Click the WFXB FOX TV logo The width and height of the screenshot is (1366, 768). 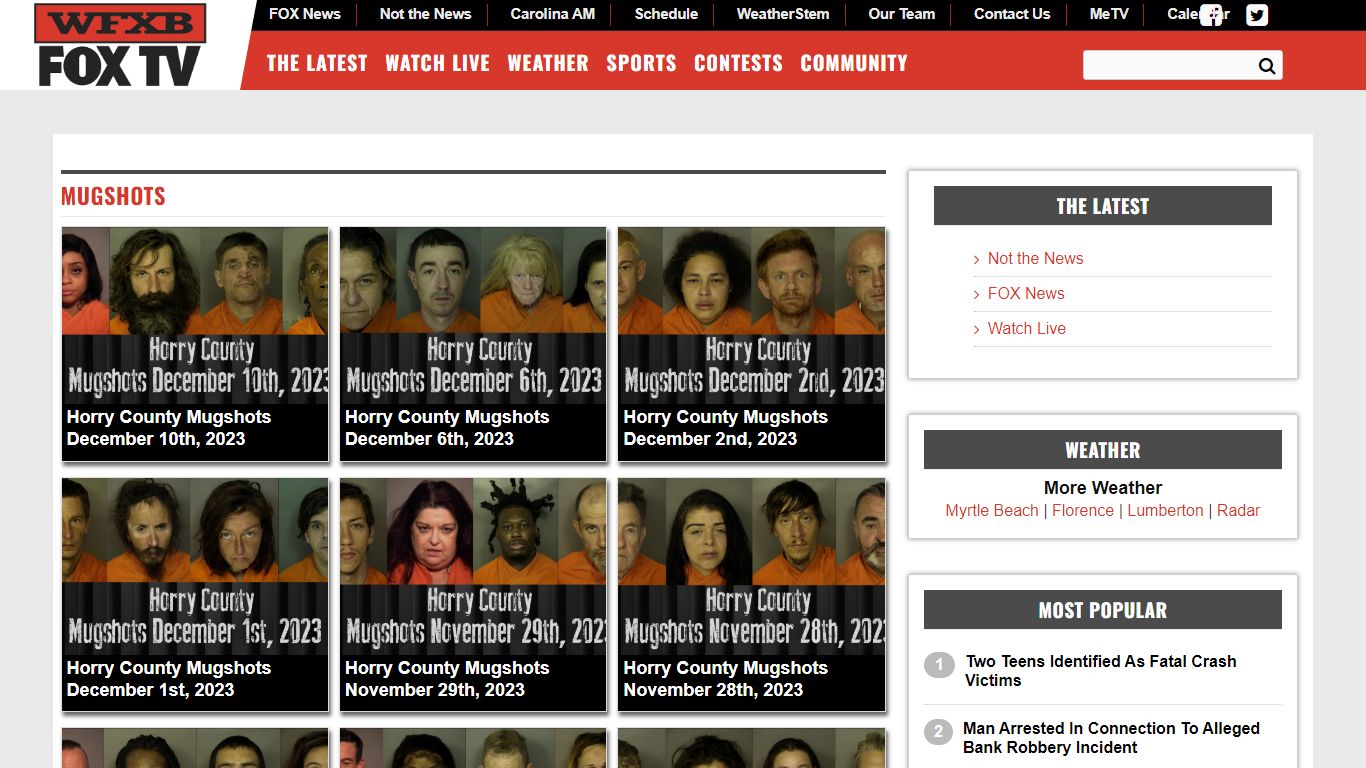(x=120, y=45)
